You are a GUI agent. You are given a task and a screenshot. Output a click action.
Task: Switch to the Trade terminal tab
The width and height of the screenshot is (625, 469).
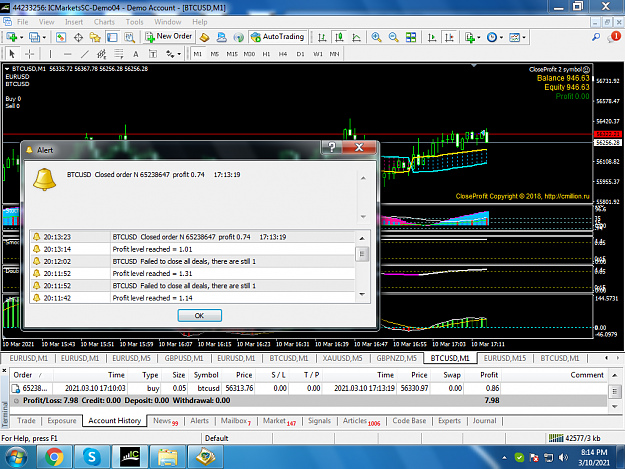tap(26, 421)
